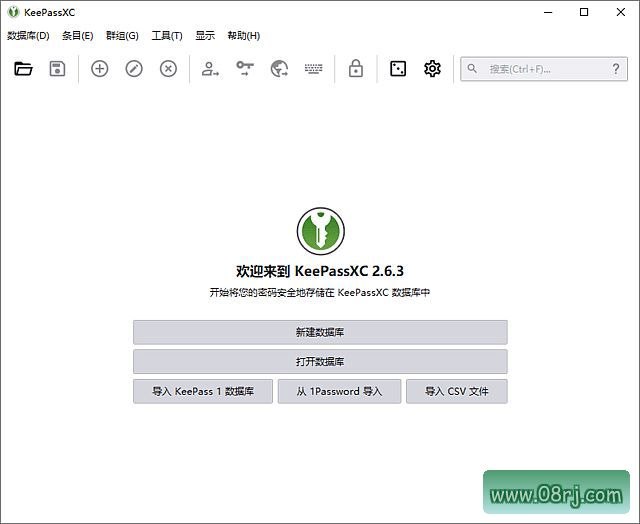Maximize the KeePassXC window
The height and width of the screenshot is (524, 640).
point(584,12)
